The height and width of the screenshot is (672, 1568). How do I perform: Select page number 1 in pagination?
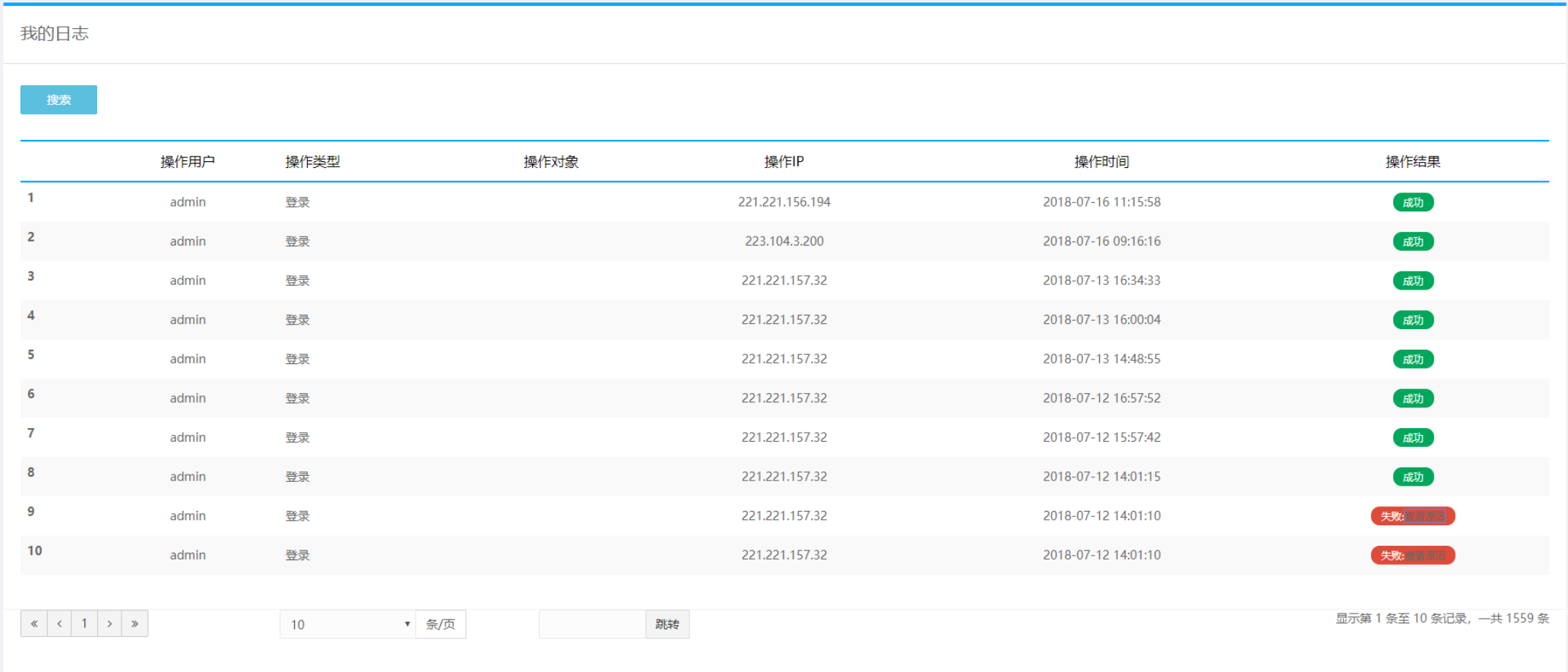(x=84, y=624)
